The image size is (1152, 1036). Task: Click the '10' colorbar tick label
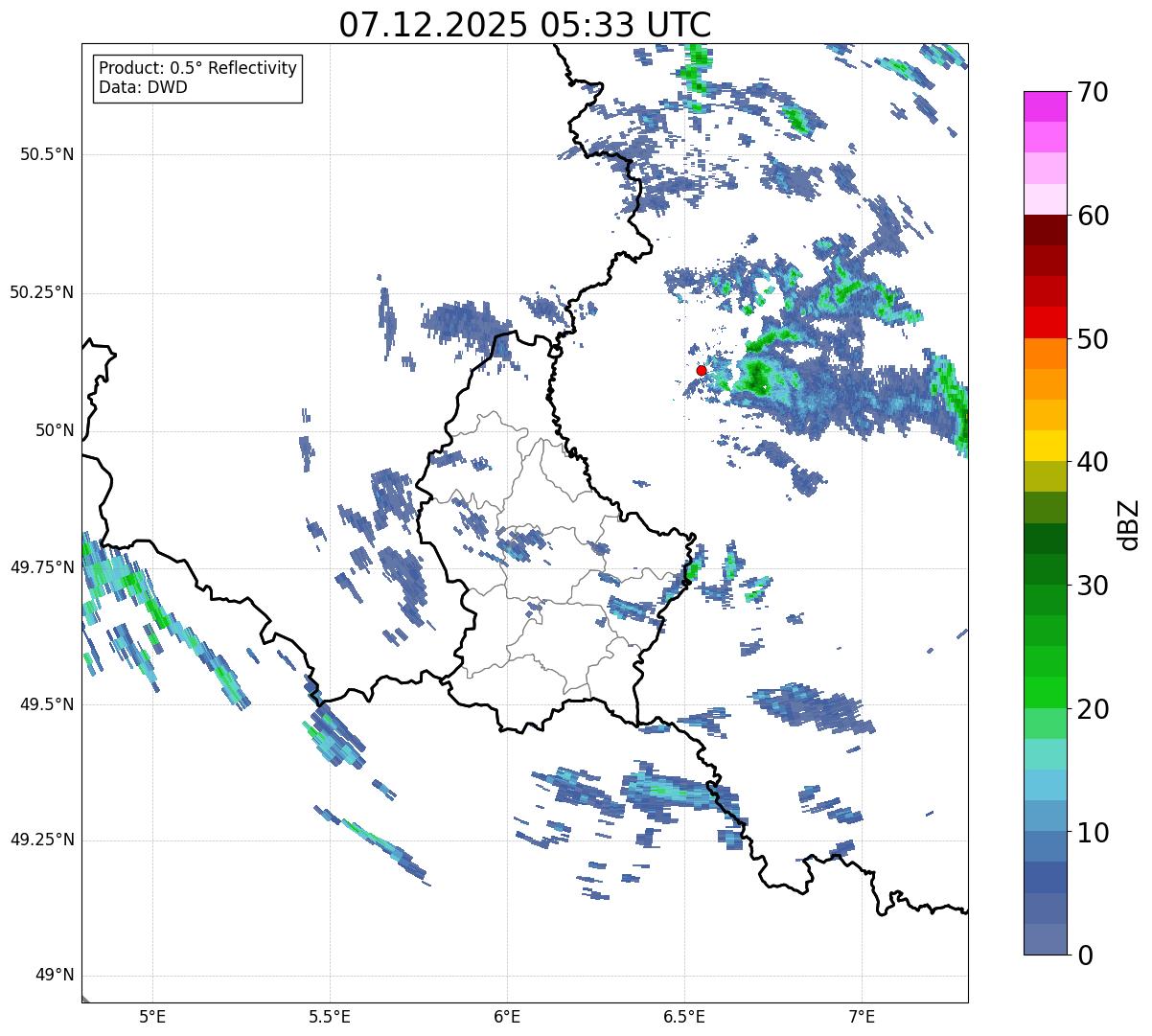point(1093,833)
